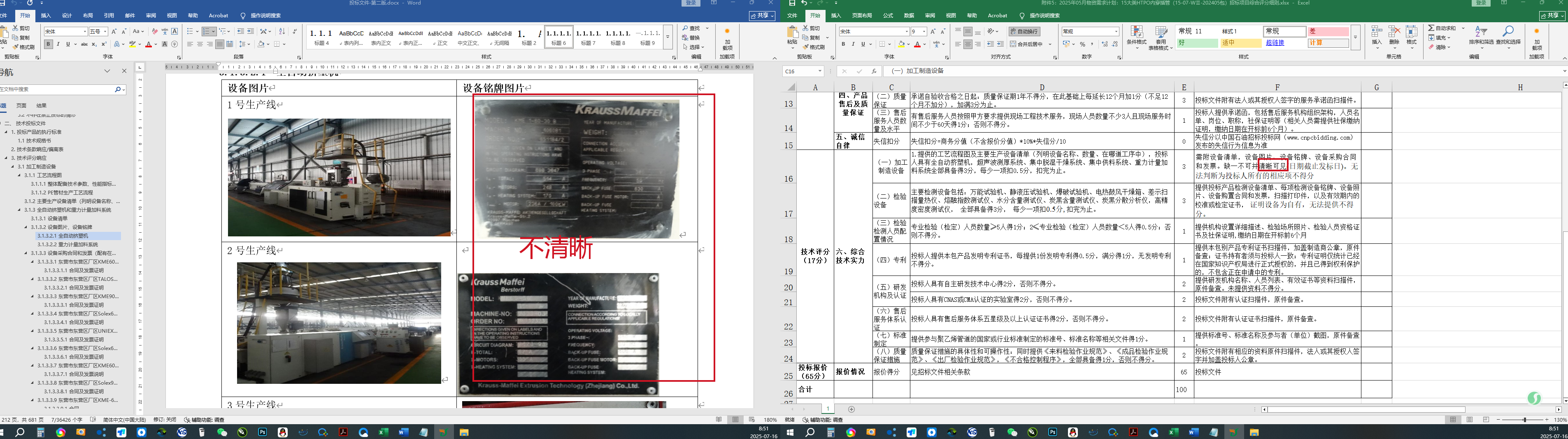Image resolution: width=1568 pixels, height=439 pixels.
Task: Collapse 3.1.1 工艺流程图 in navigation pane
Action: point(19,175)
